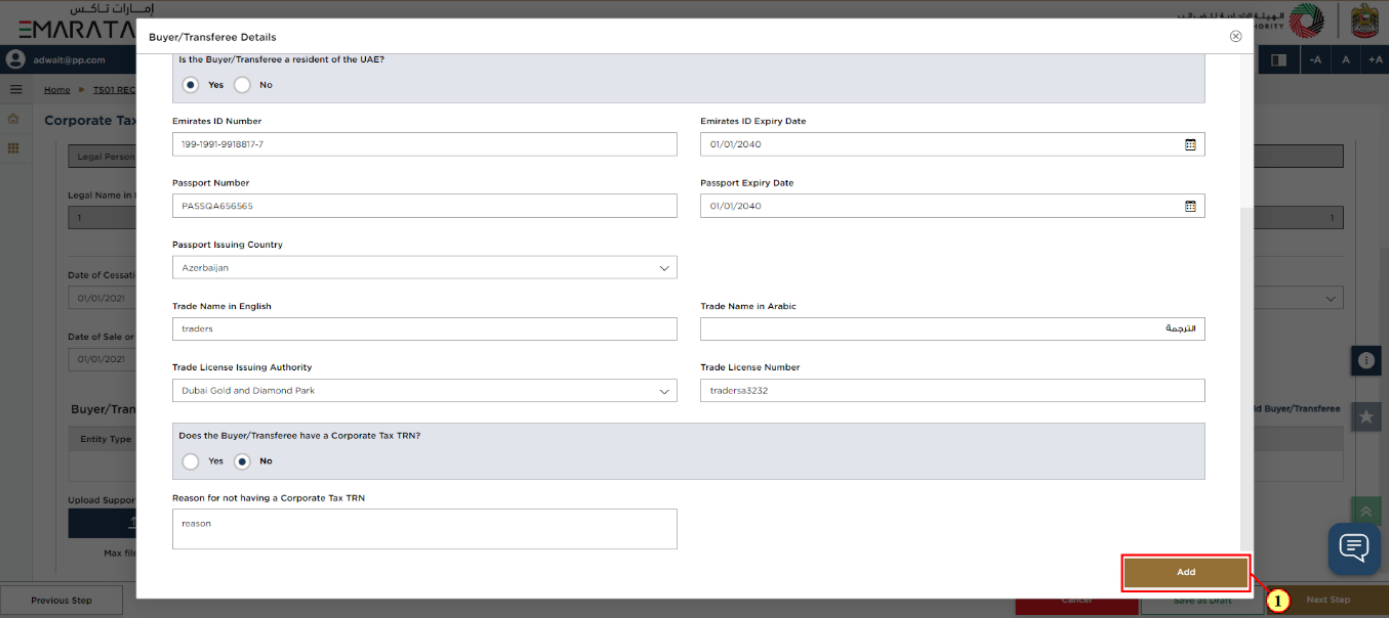The width and height of the screenshot is (1389, 618).
Task: Click the Trade License Number field
Action: point(952,391)
